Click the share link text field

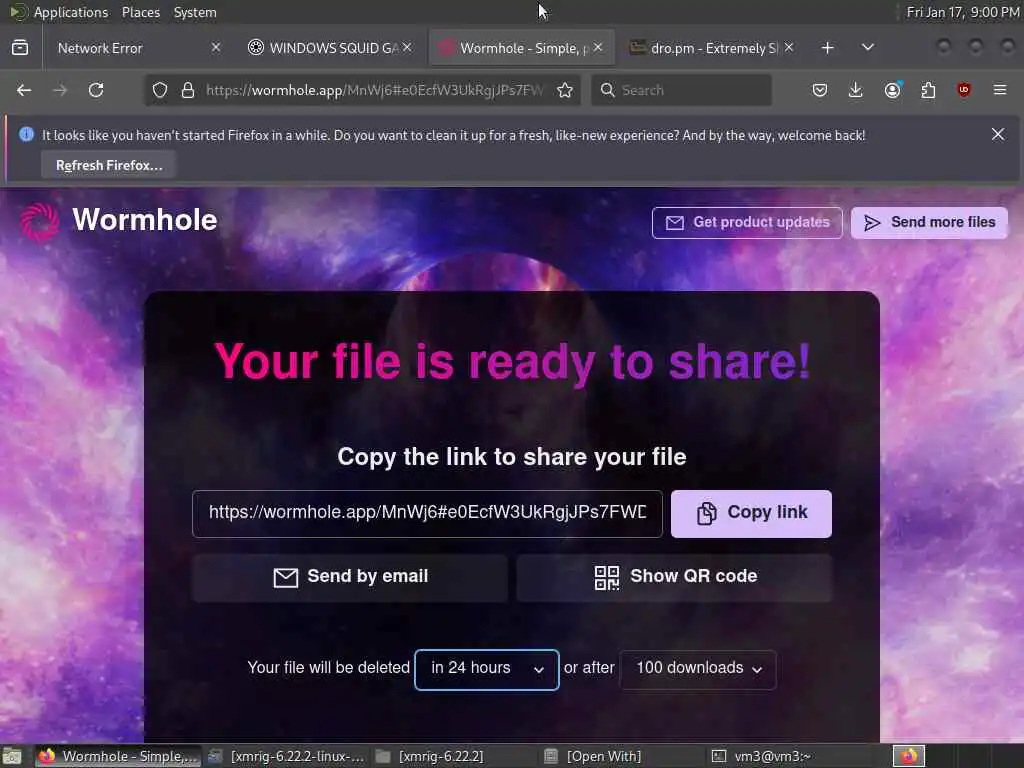click(x=427, y=513)
